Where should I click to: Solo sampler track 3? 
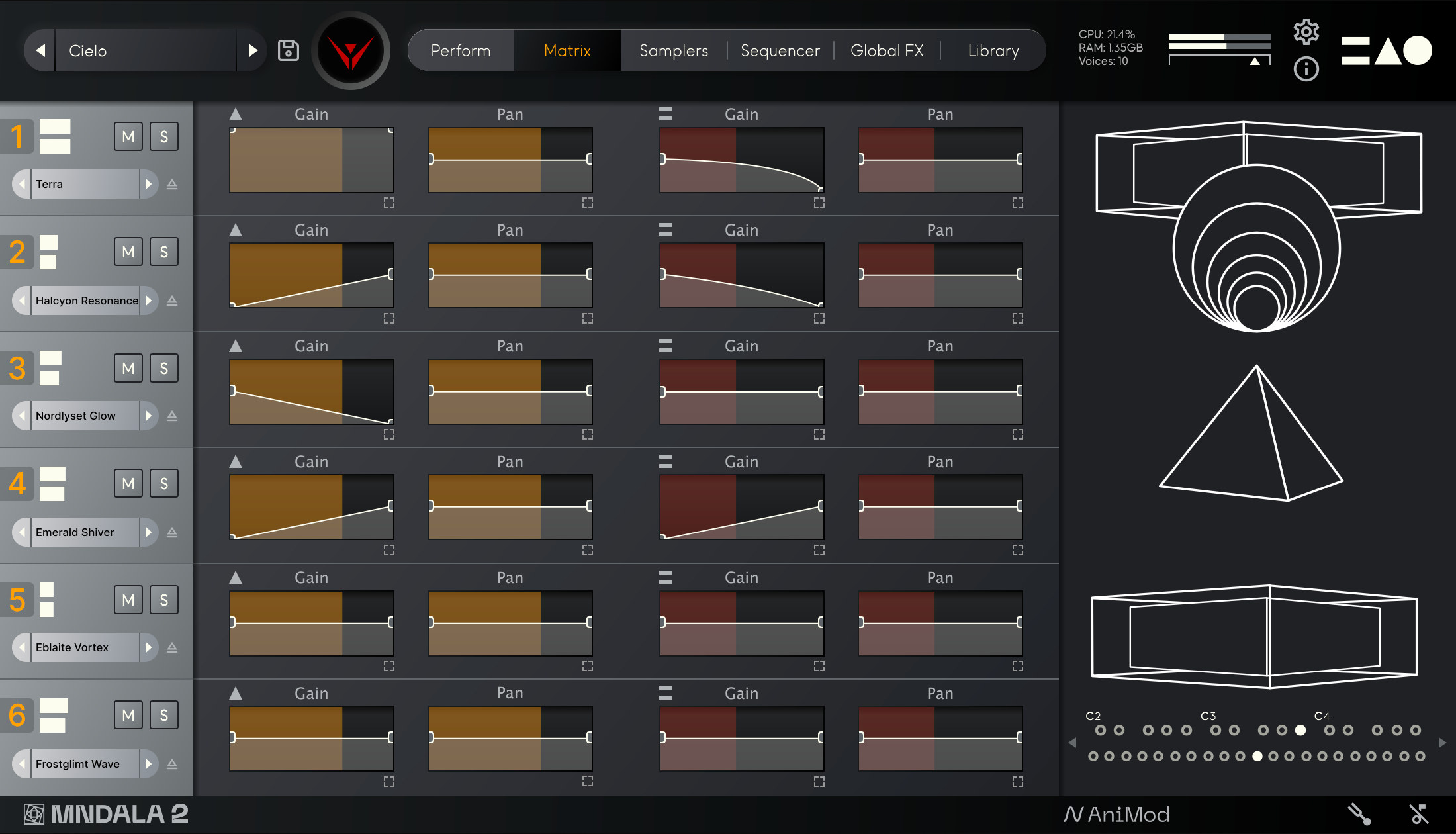(x=164, y=368)
